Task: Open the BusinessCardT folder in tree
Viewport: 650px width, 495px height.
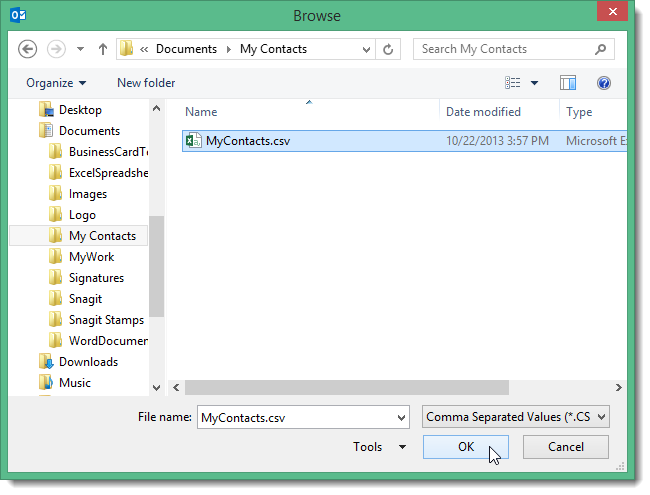Action: (108, 152)
